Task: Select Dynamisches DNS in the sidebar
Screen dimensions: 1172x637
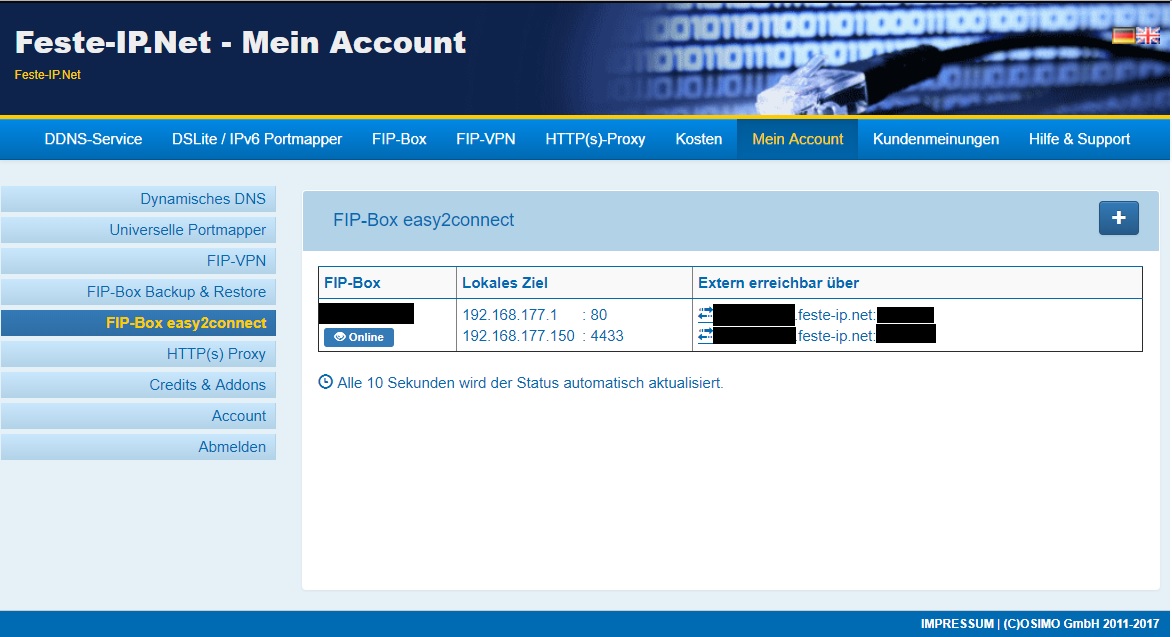Action: (203, 199)
